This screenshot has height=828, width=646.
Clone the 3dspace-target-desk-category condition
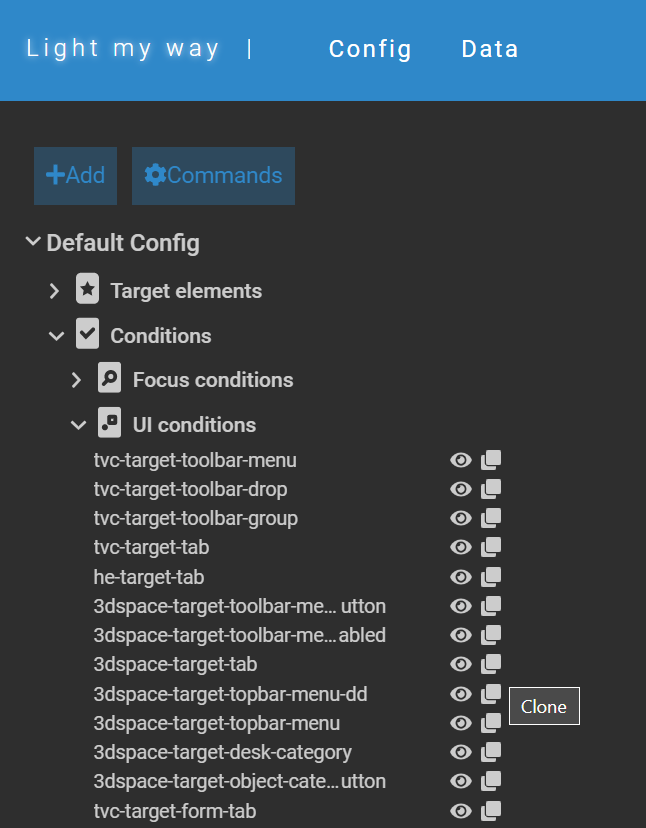click(491, 752)
